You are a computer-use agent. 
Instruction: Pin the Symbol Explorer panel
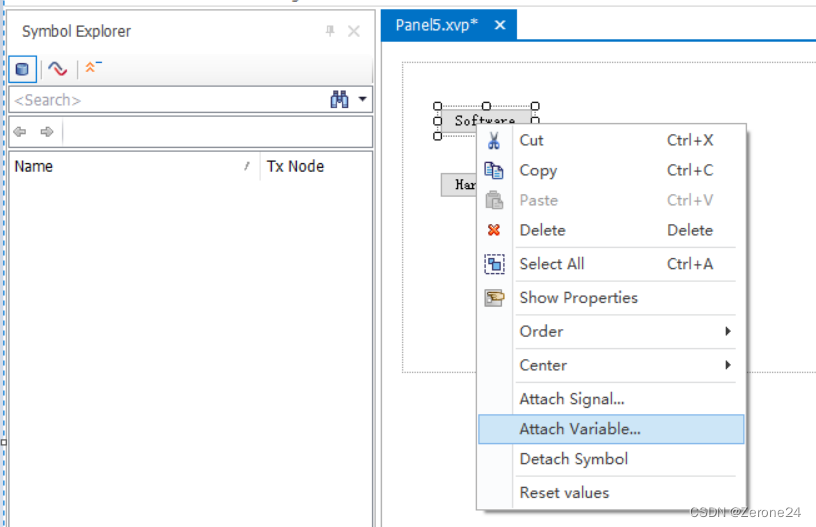click(330, 31)
